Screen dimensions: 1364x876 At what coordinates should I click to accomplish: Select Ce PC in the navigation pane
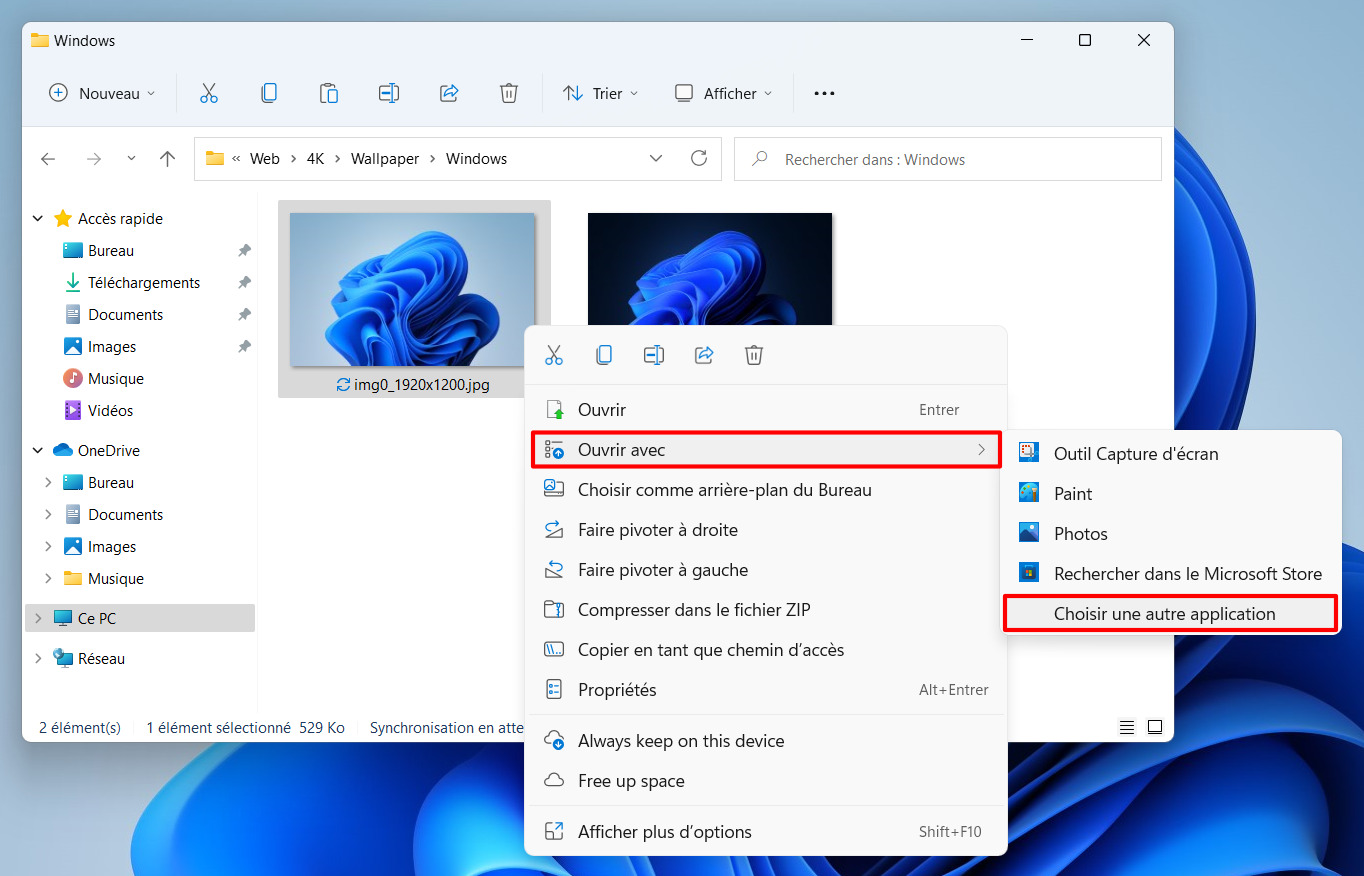pos(140,619)
